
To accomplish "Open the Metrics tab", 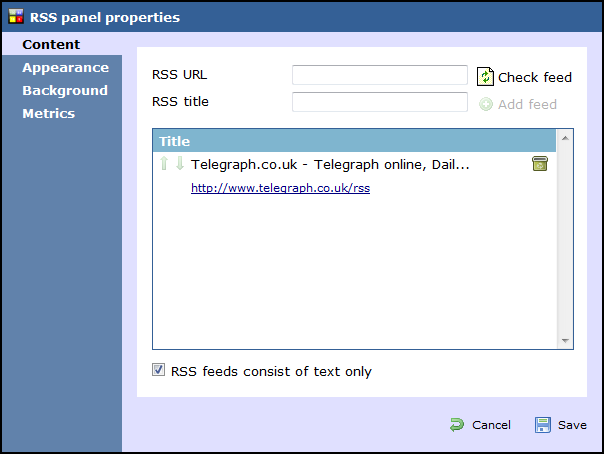I will click(x=49, y=114).
